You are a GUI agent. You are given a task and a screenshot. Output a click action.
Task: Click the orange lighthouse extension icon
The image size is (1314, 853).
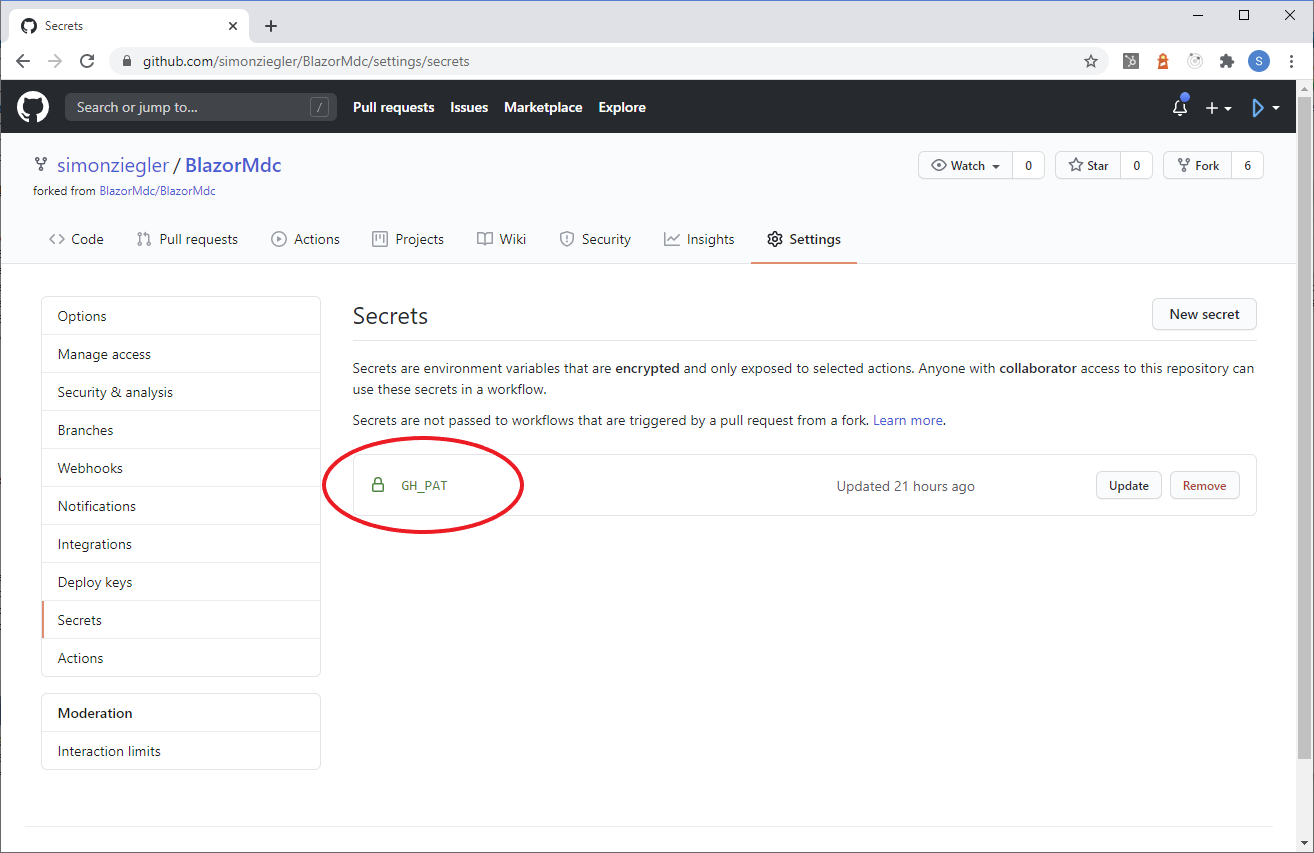click(x=1163, y=61)
